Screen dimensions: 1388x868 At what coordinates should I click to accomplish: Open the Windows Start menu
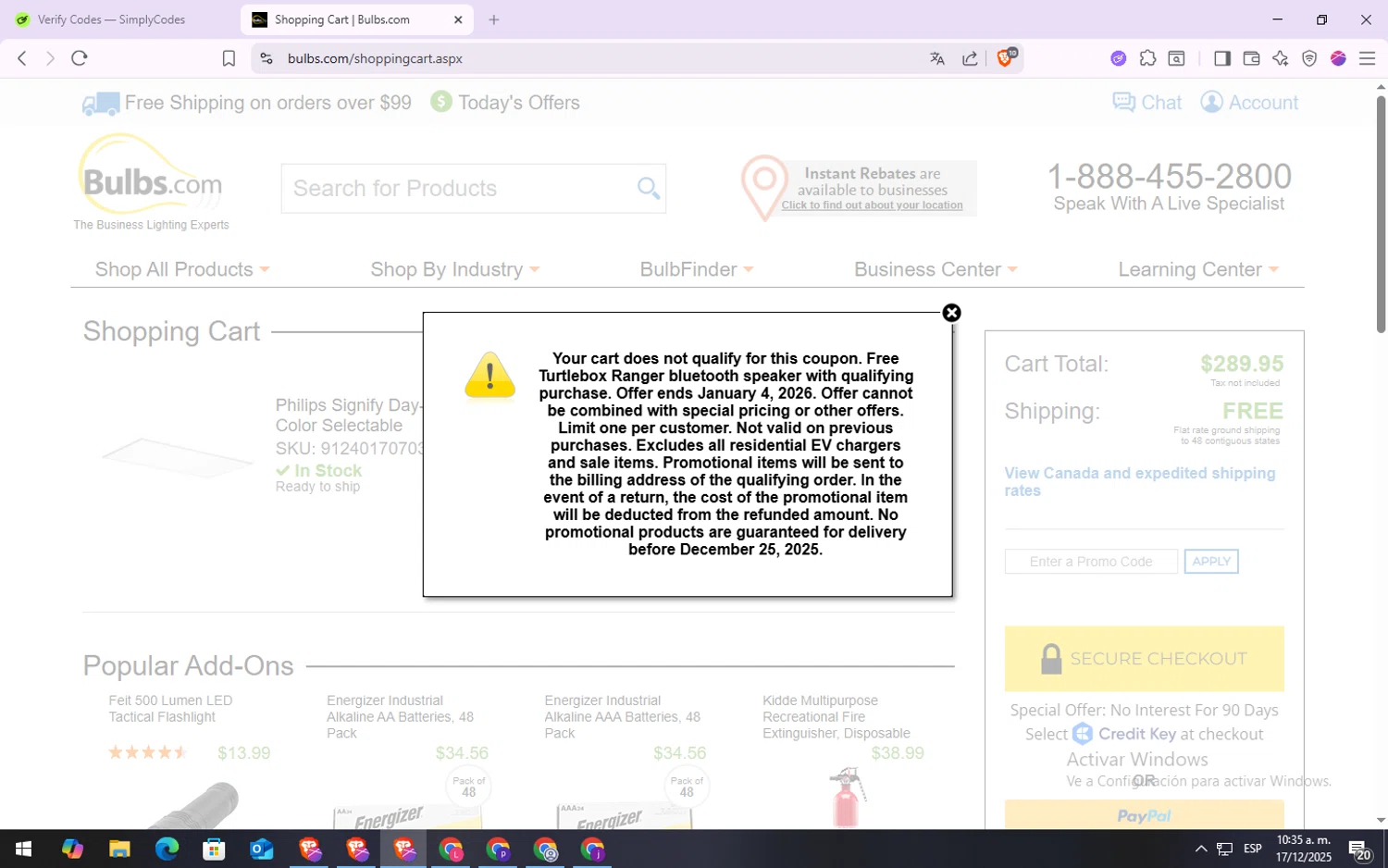[24, 849]
